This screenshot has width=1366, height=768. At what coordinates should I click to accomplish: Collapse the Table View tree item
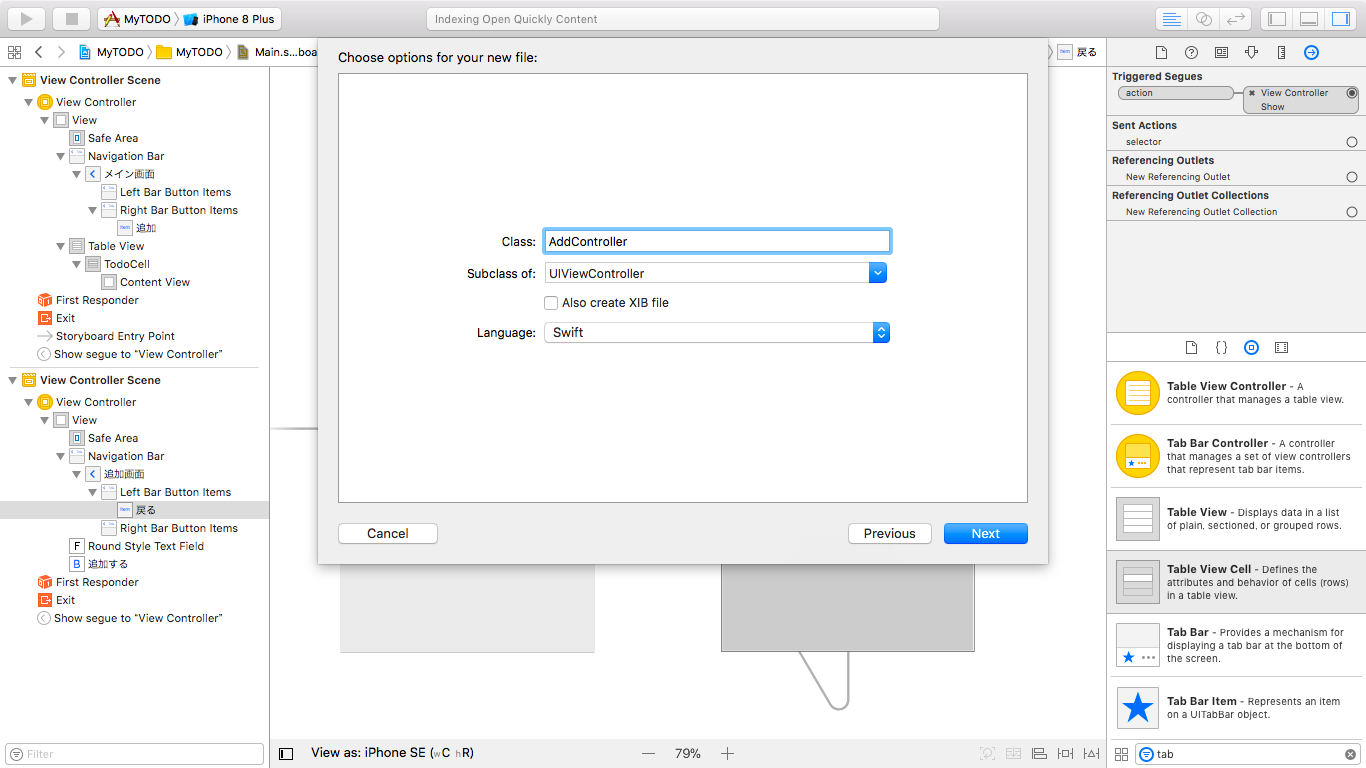pyautogui.click(x=60, y=245)
